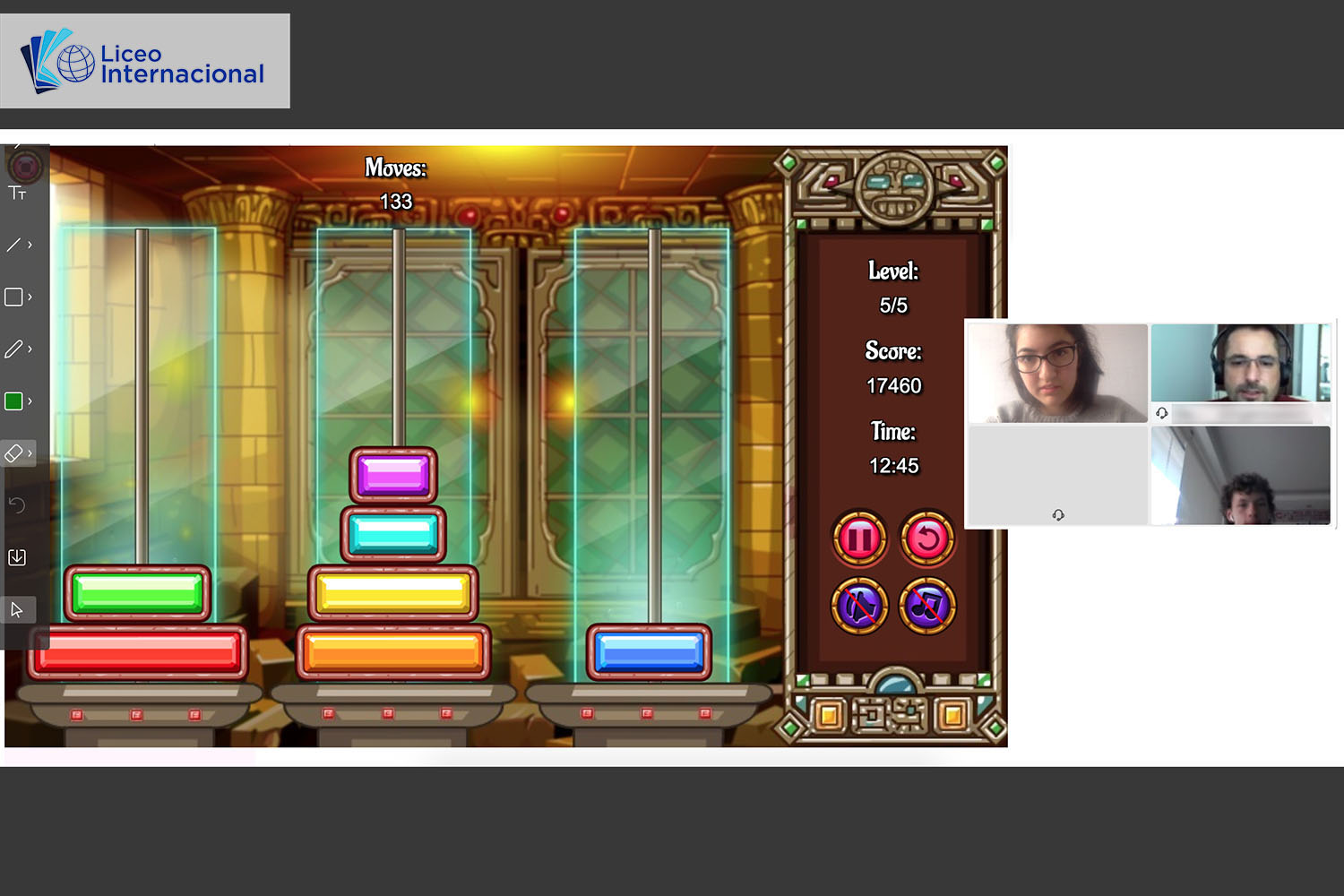Toggle game music mute
Screen dimensions: 1344x896
pos(927,607)
